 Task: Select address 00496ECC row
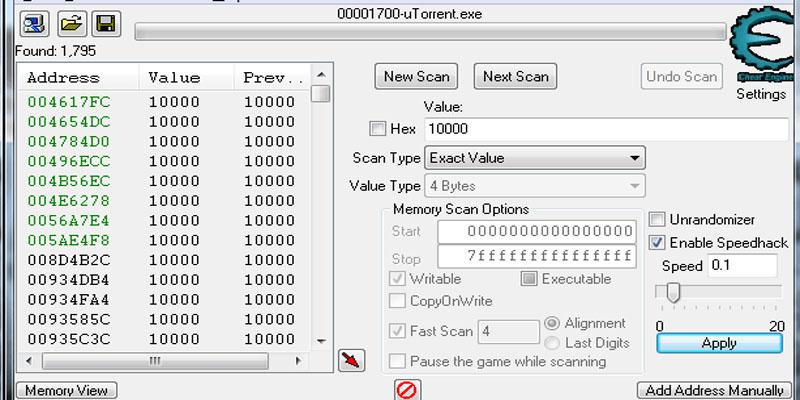click(x=164, y=161)
